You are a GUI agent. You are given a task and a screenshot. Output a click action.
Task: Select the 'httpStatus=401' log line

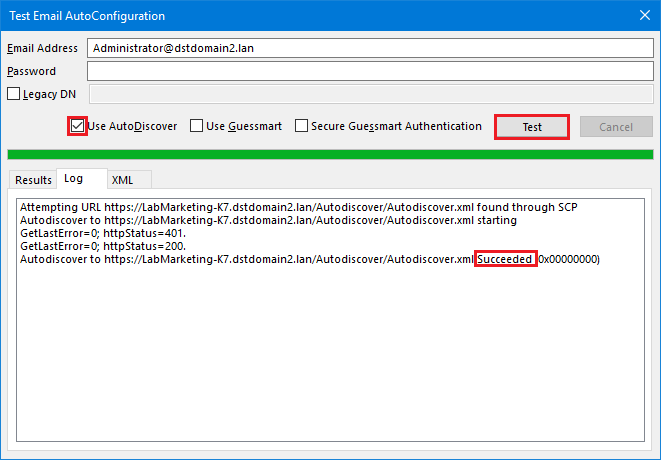103,233
